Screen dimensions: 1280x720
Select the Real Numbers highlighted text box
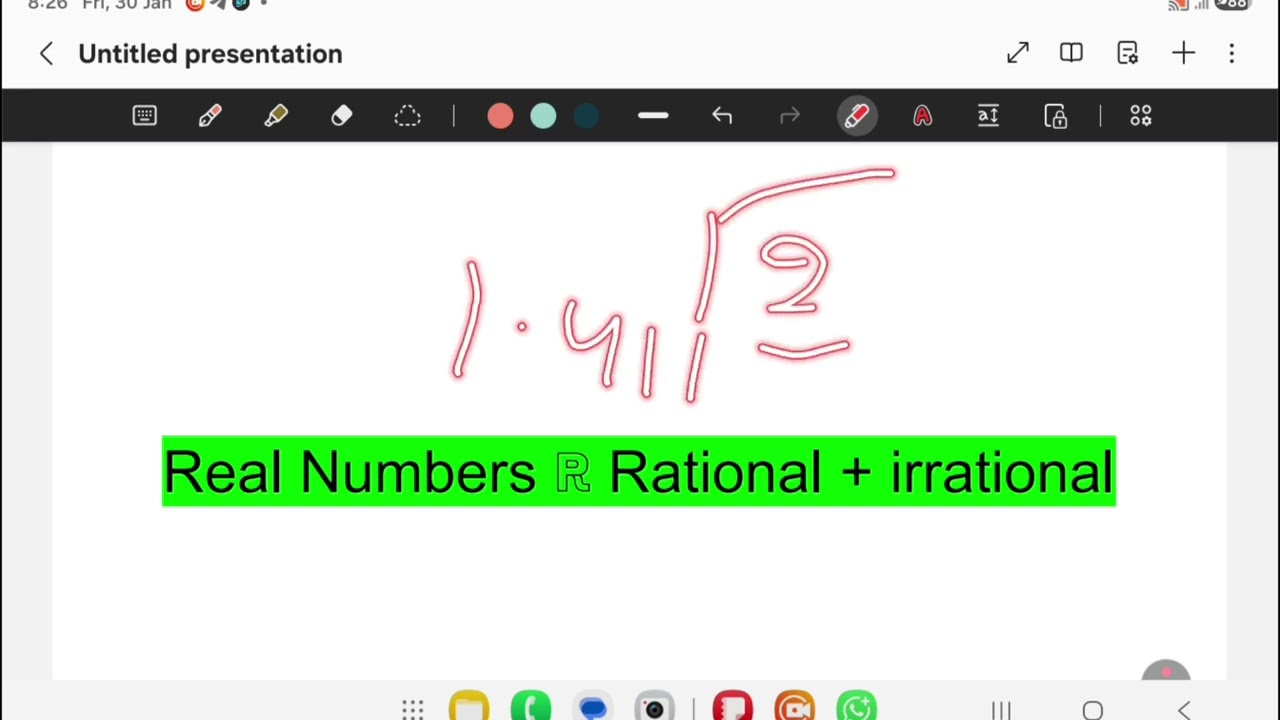[x=638, y=471]
